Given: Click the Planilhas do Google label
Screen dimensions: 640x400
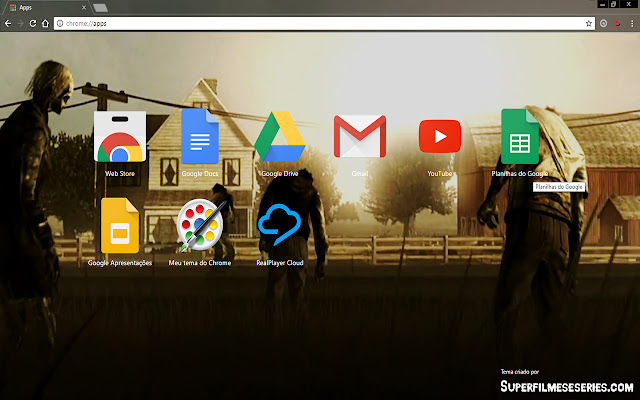Looking at the screenshot, I should pyautogui.click(x=520, y=173).
